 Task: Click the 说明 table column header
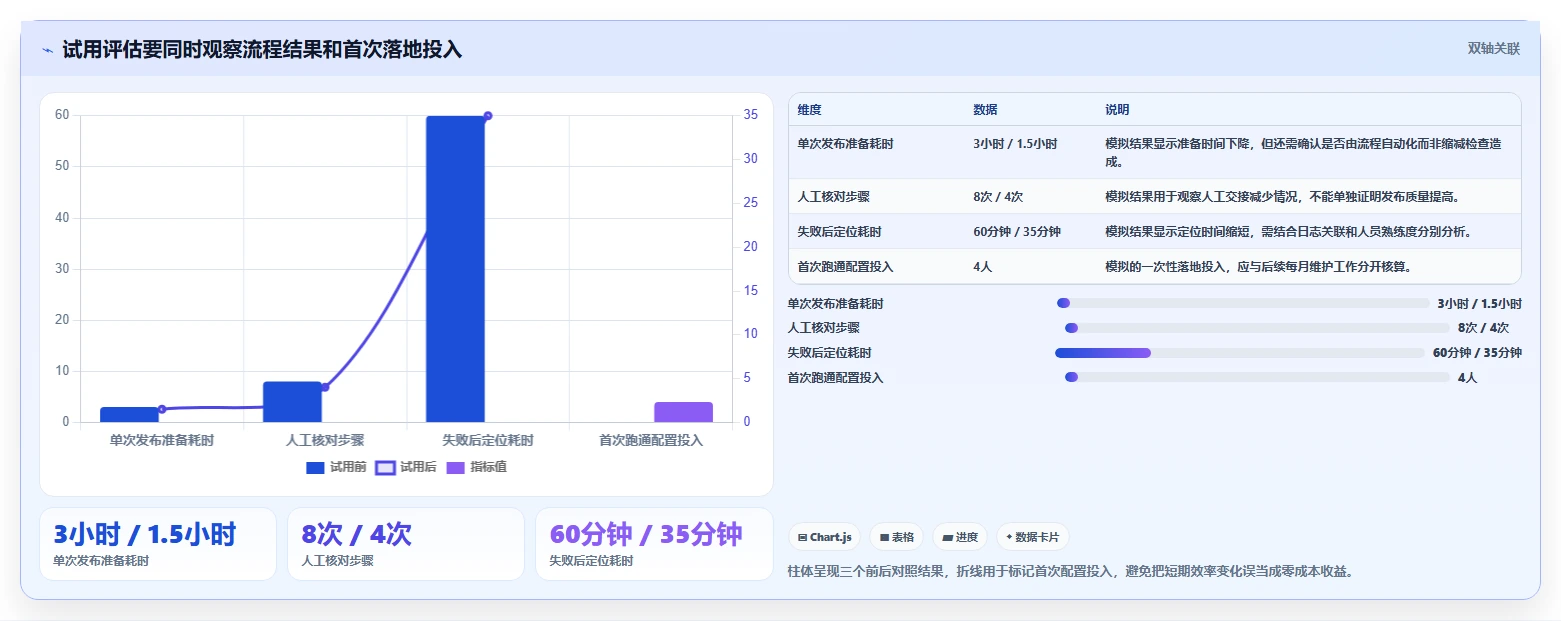[x=1117, y=110]
